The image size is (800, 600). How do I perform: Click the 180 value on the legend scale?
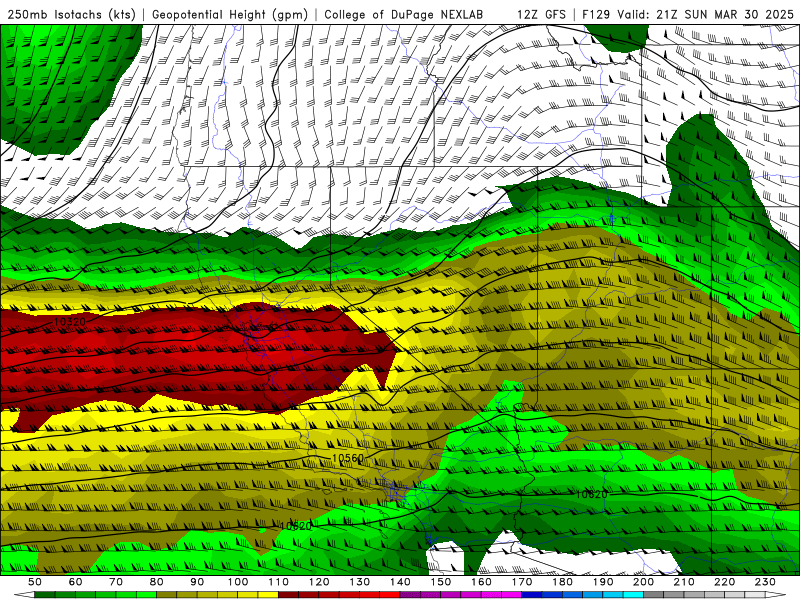click(562, 582)
